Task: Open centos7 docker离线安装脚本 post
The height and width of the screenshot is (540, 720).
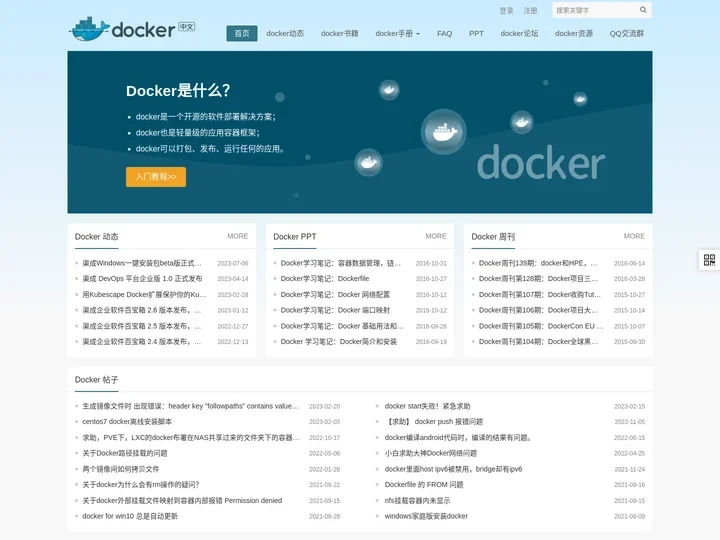Action: pos(127,422)
